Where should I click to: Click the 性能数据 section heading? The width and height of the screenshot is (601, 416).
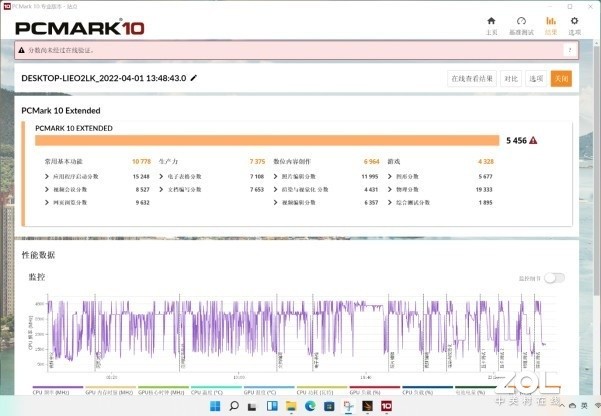(38, 255)
